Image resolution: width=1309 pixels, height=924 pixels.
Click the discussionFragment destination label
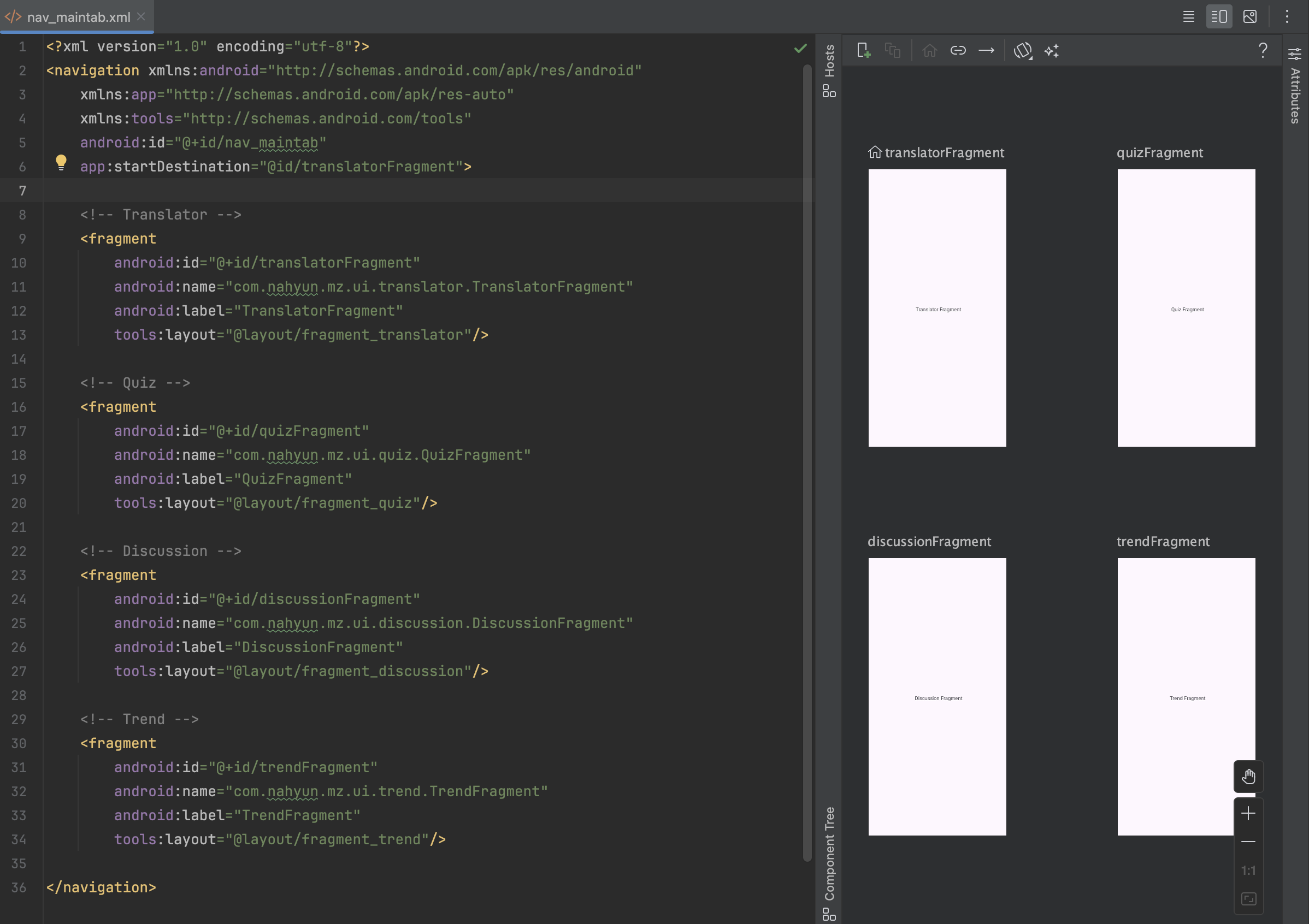click(929, 542)
